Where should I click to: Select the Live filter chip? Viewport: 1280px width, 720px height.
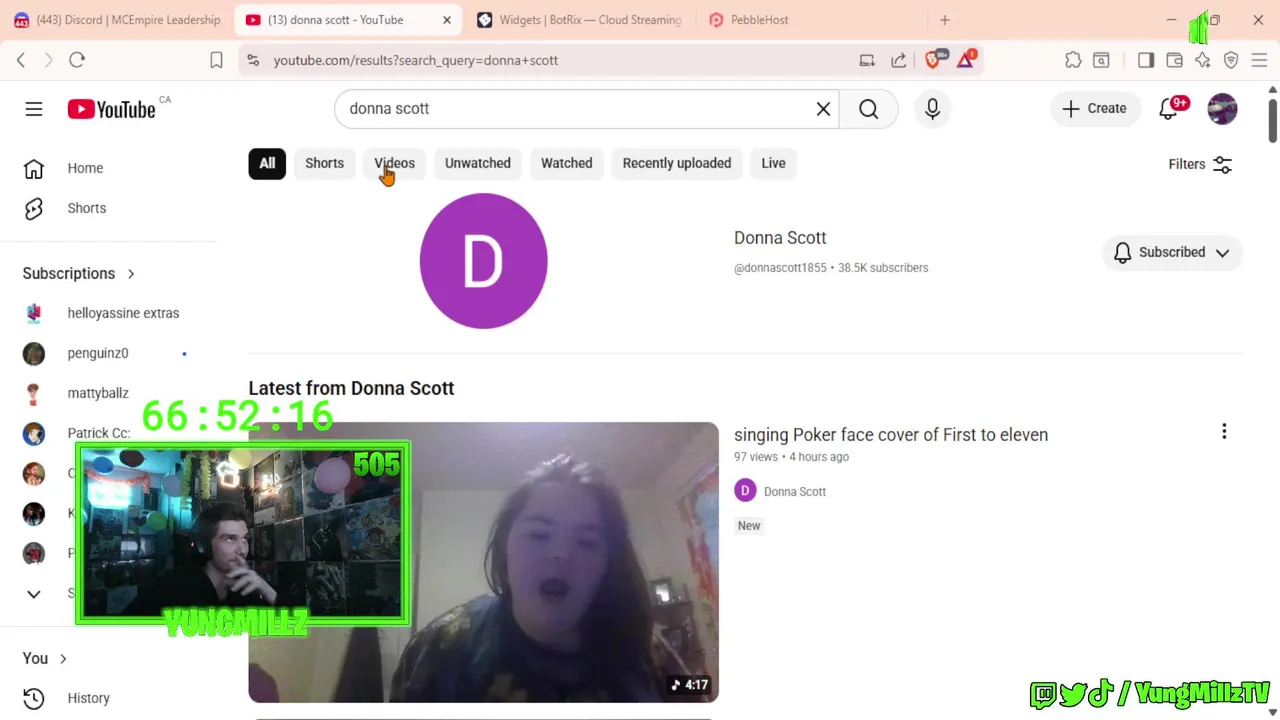pyautogui.click(x=773, y=163)
